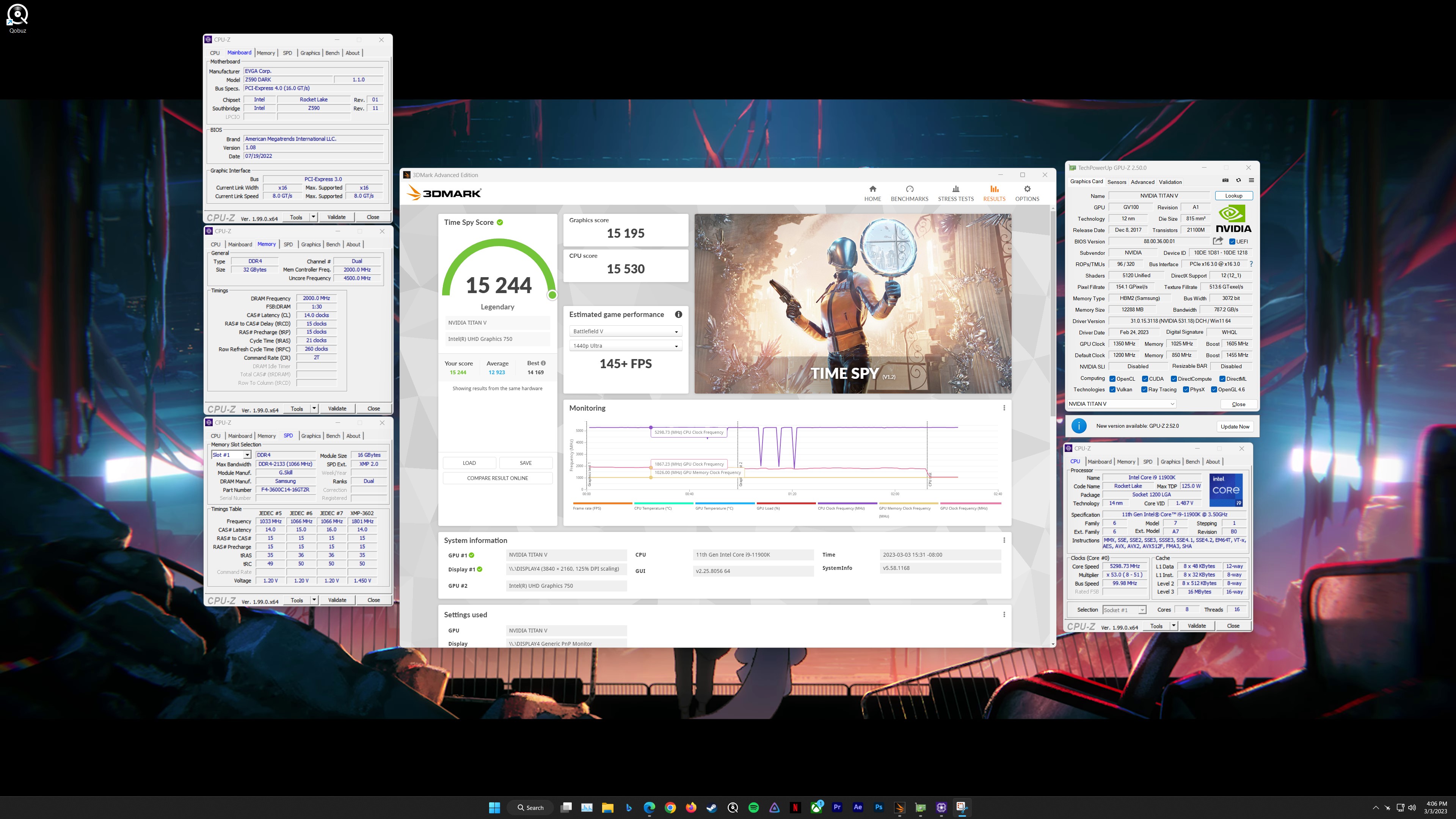Open the System information three-dot menu
Viewport: 1456px width, 819px height.
pyautogui.click(x=1004, y=540)
